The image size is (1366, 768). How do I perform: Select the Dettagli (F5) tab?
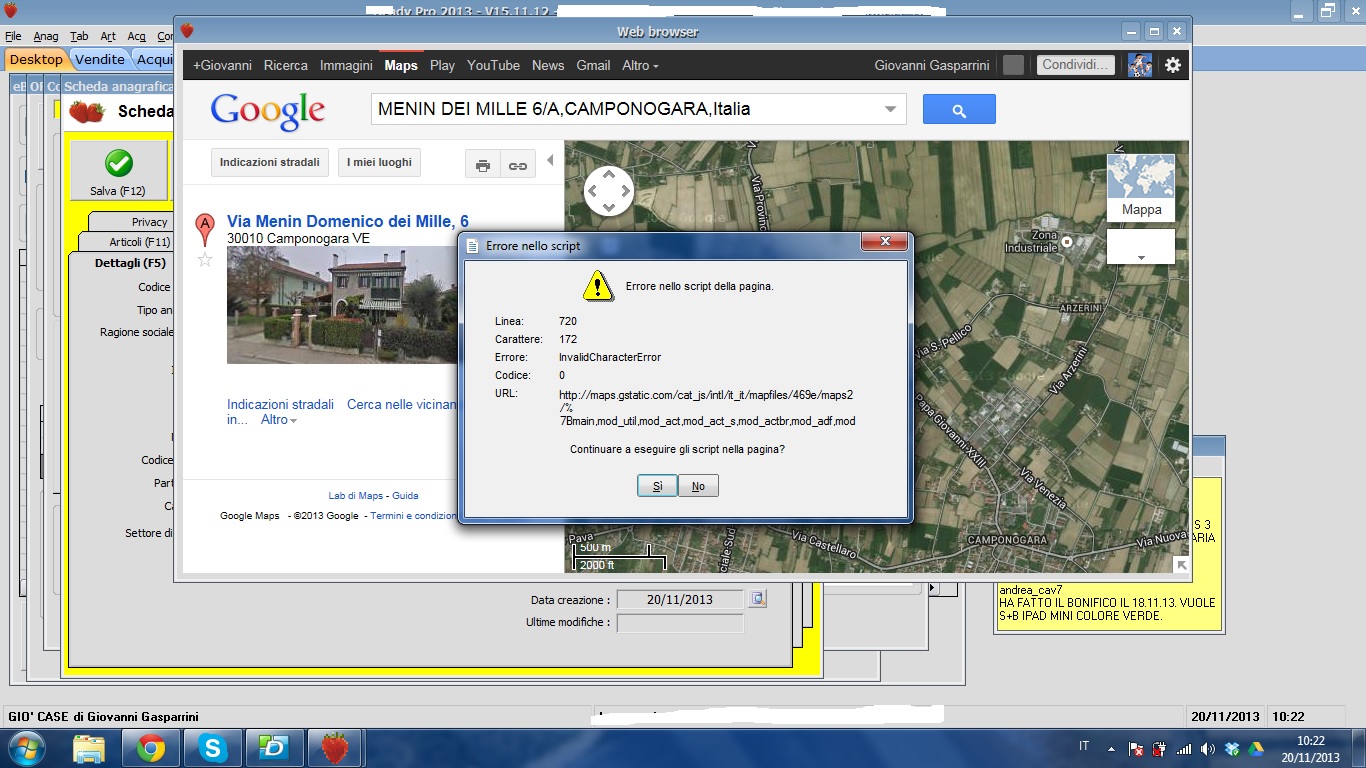[x=130, y=263]
